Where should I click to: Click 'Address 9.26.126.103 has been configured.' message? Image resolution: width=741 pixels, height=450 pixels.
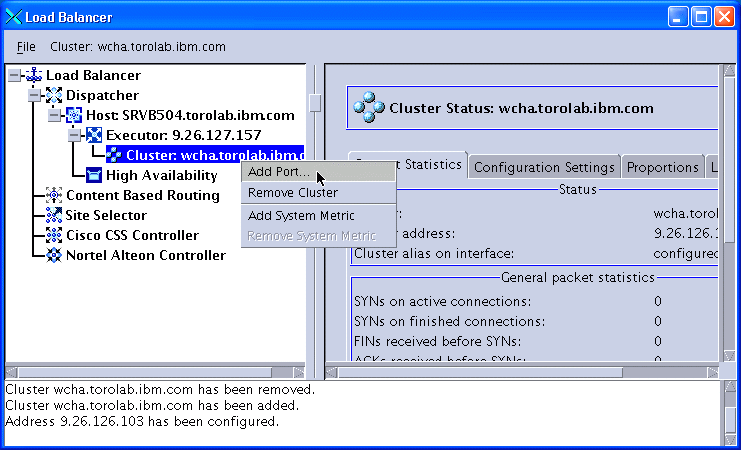(x=142, y=421)
